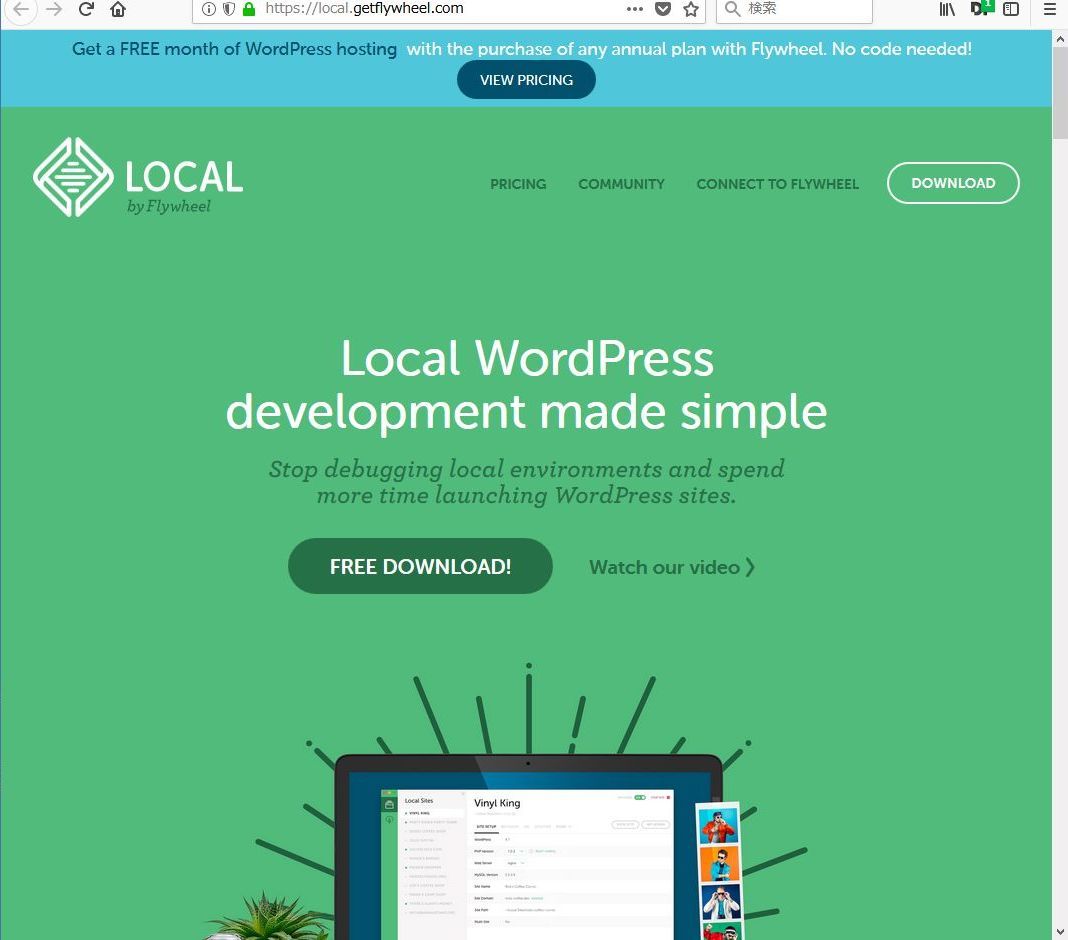Go to the browser home page icon
1068x940 pixels.
pyautogui.click(x=118, y=9)
